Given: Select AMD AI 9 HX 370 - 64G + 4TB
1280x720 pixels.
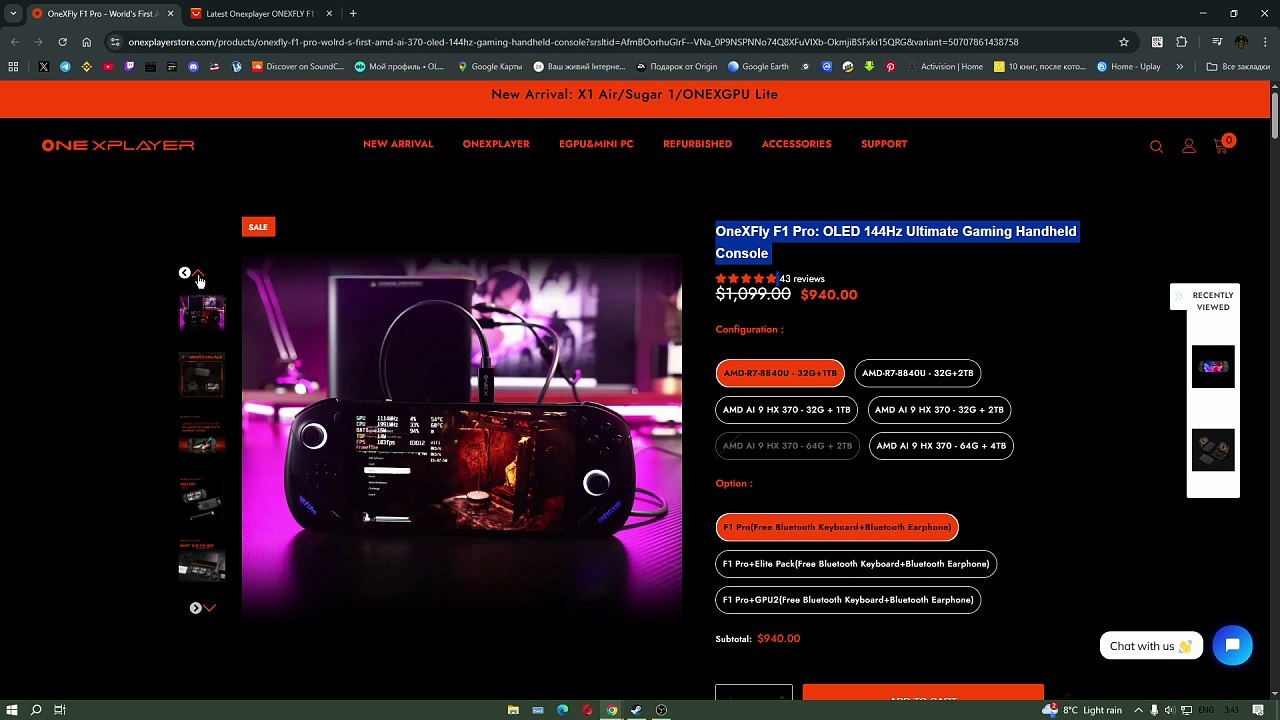Looking at the screenshot, I should (x=941, y=446).
